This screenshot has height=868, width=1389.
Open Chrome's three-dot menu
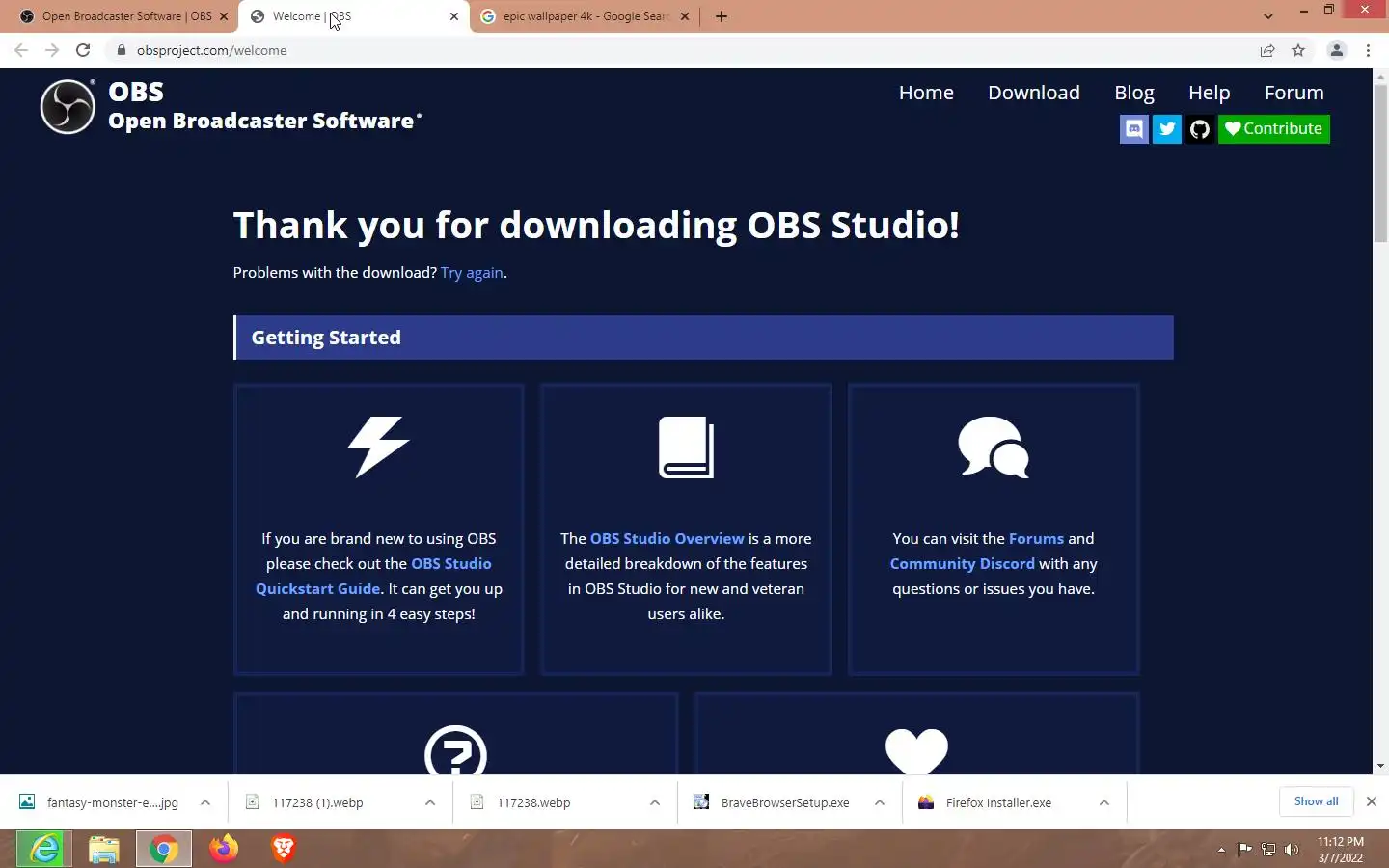pyautogui.click(x=1368, y=50)
